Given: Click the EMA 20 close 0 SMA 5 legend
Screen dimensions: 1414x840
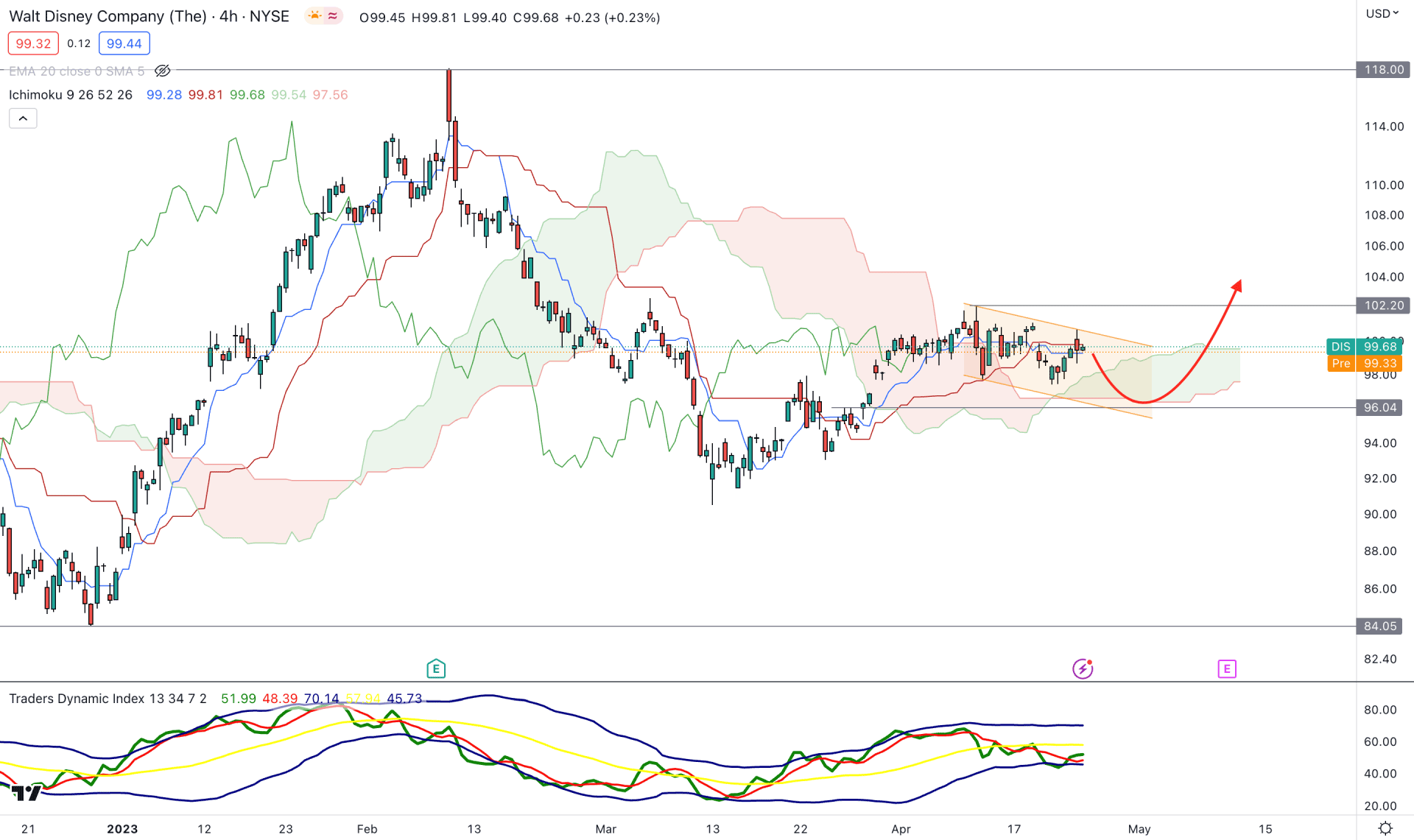Looking at the screenshot, I should coord(77,71).
